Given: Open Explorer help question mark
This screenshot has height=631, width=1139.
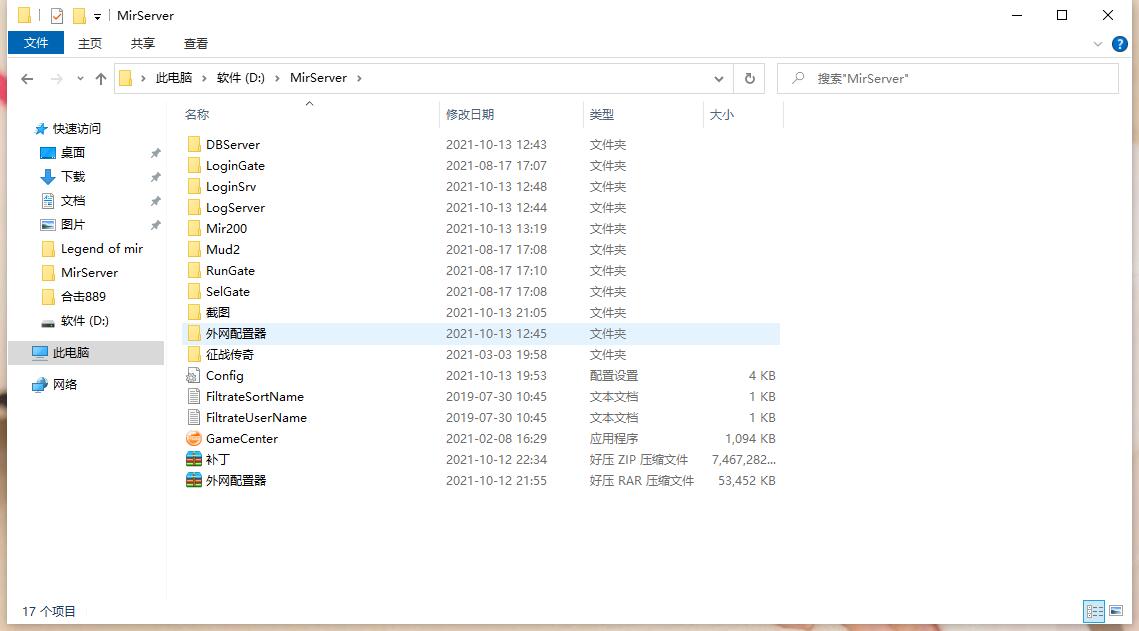Looking at the screenshot, I should (1119, 44).
